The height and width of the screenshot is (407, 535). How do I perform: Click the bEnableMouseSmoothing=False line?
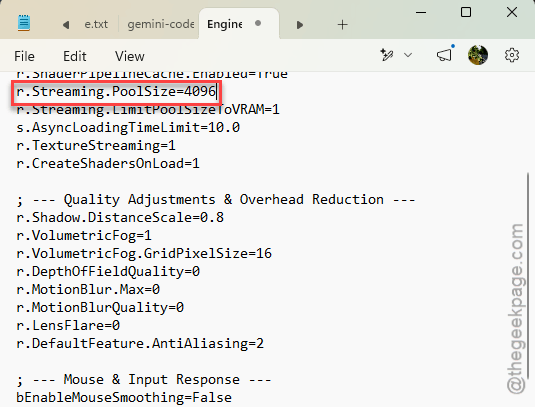click(x=124, y=398)
